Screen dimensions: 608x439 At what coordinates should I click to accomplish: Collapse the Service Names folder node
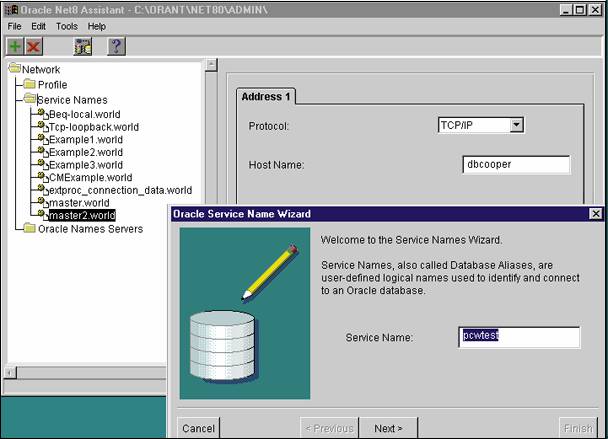point(29,100)
